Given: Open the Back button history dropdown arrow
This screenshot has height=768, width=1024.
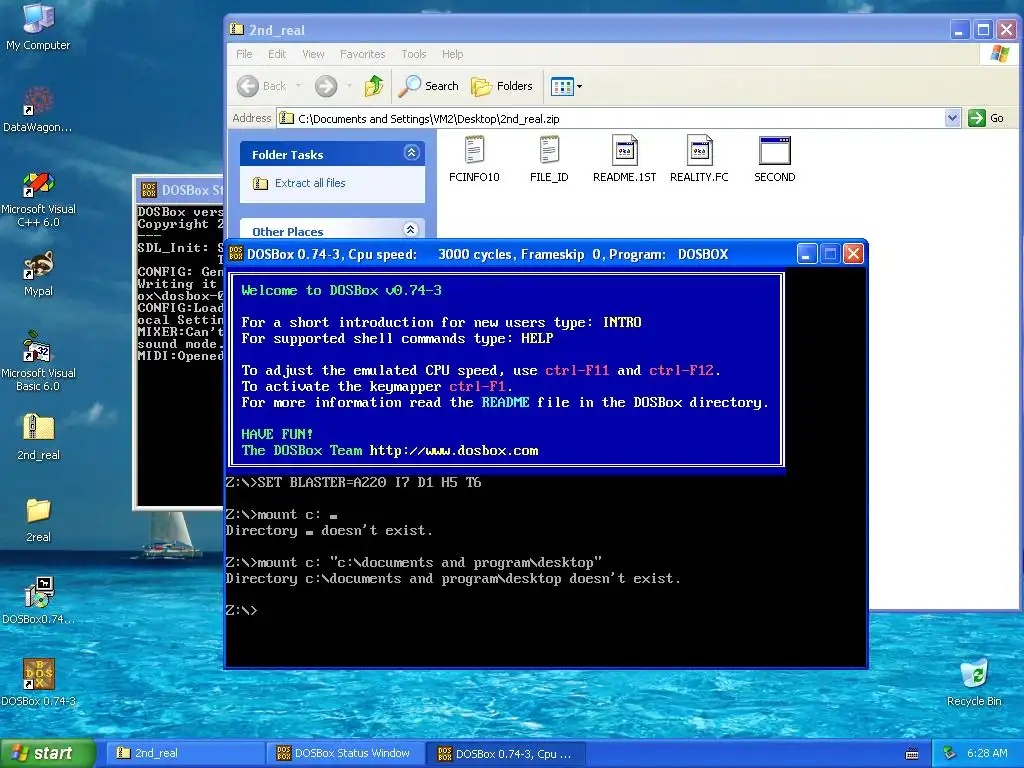Looking at the screenshot, I should [298, 86].
